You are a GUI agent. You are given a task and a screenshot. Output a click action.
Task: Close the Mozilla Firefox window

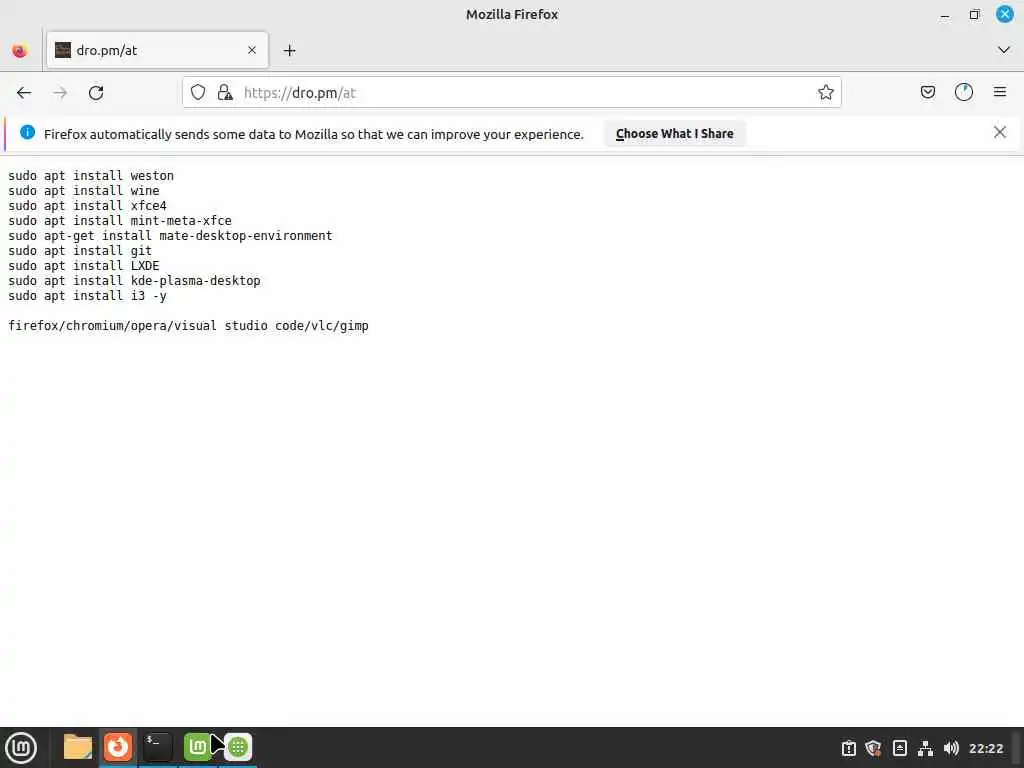click(1004, 14)
